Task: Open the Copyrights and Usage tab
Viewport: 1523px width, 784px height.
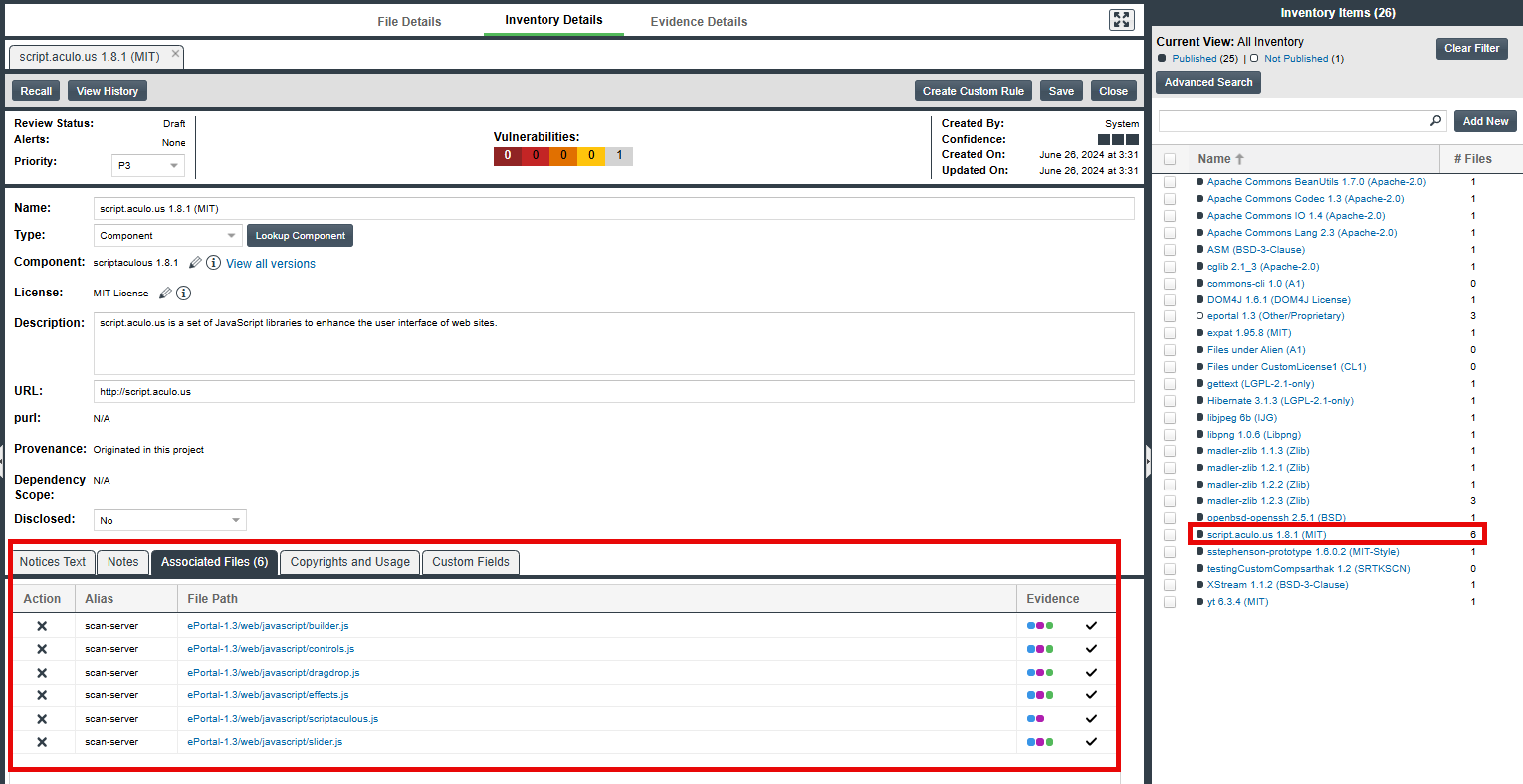Action: tap(349, 562)
